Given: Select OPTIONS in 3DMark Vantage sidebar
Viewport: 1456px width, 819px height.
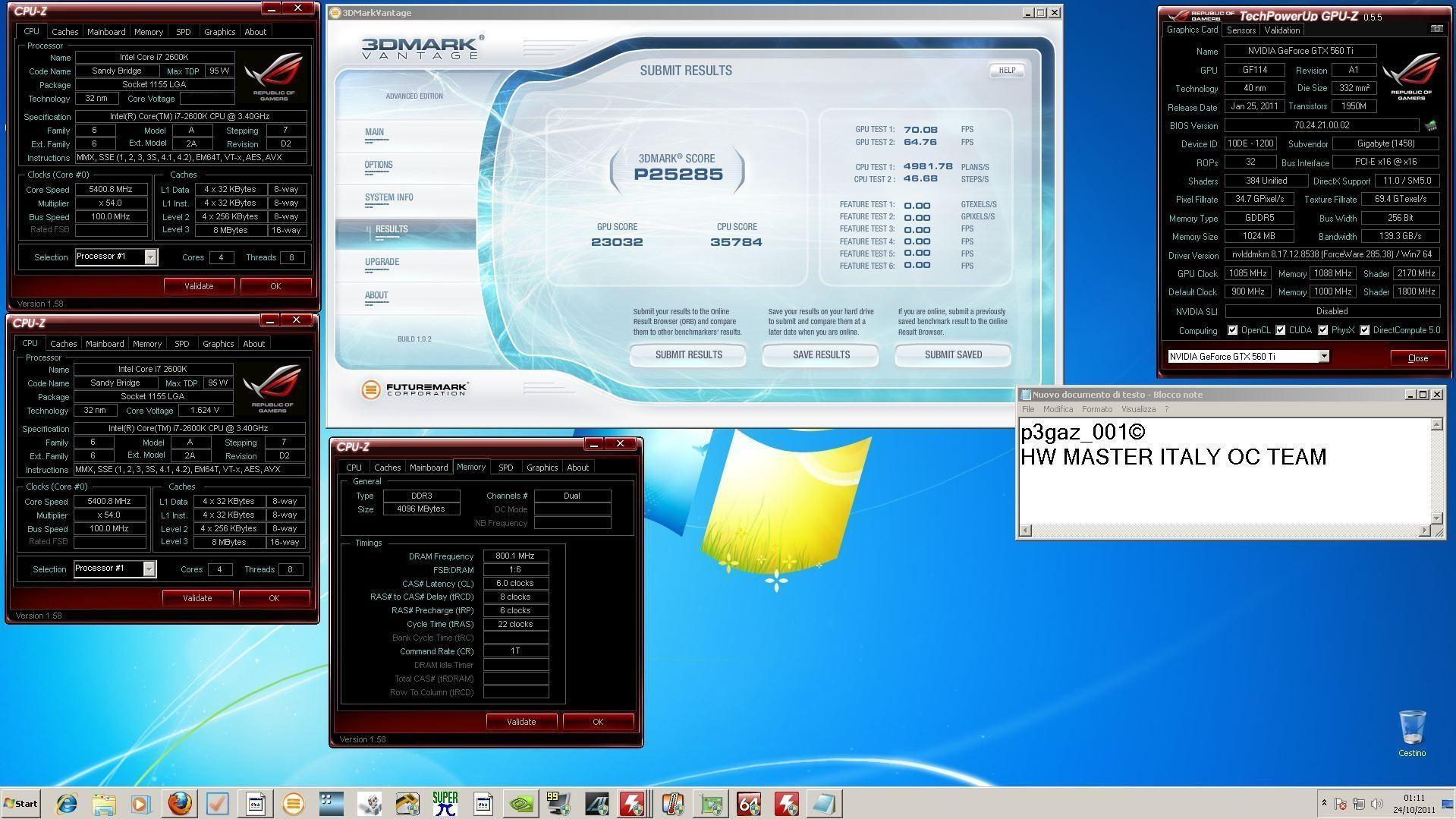Looking at the screenshot, I should (x=379, y=165).
